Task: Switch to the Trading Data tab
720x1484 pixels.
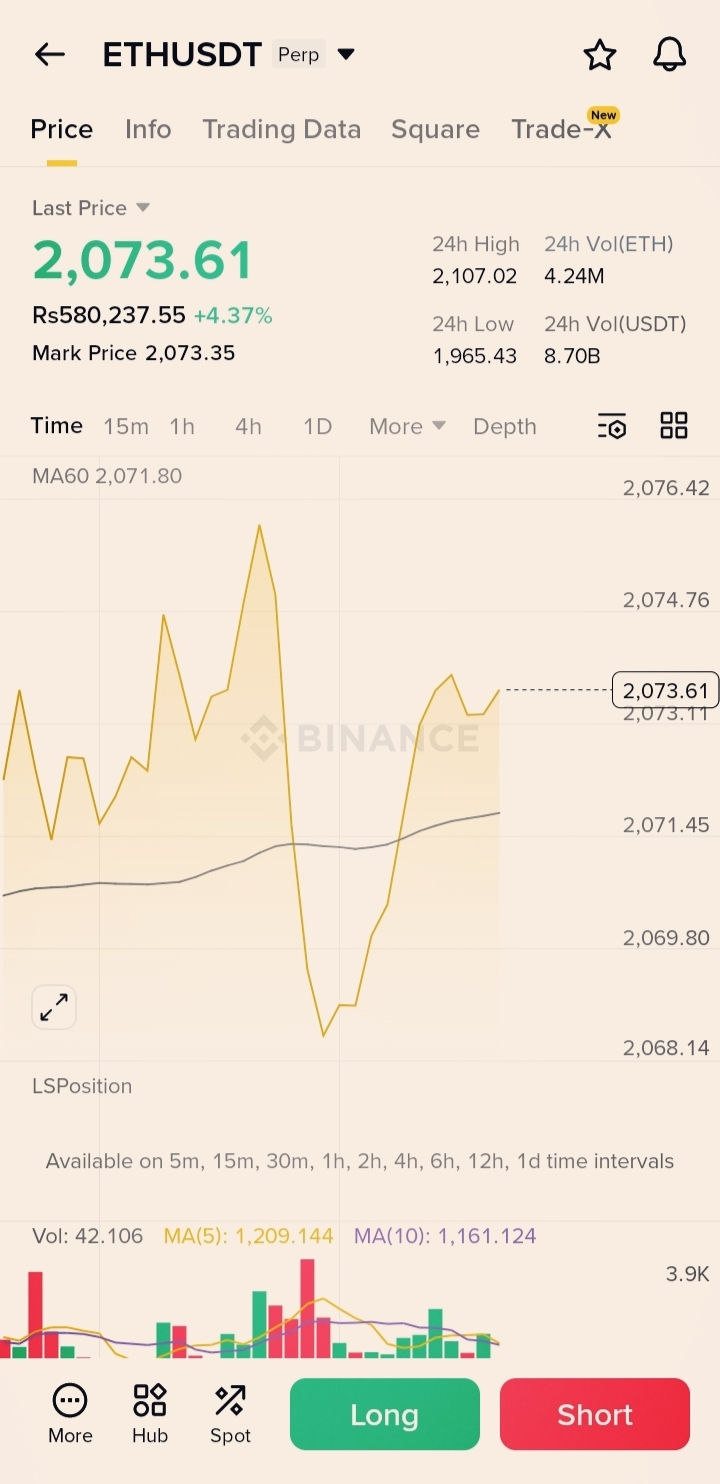Action: point(281,129)
